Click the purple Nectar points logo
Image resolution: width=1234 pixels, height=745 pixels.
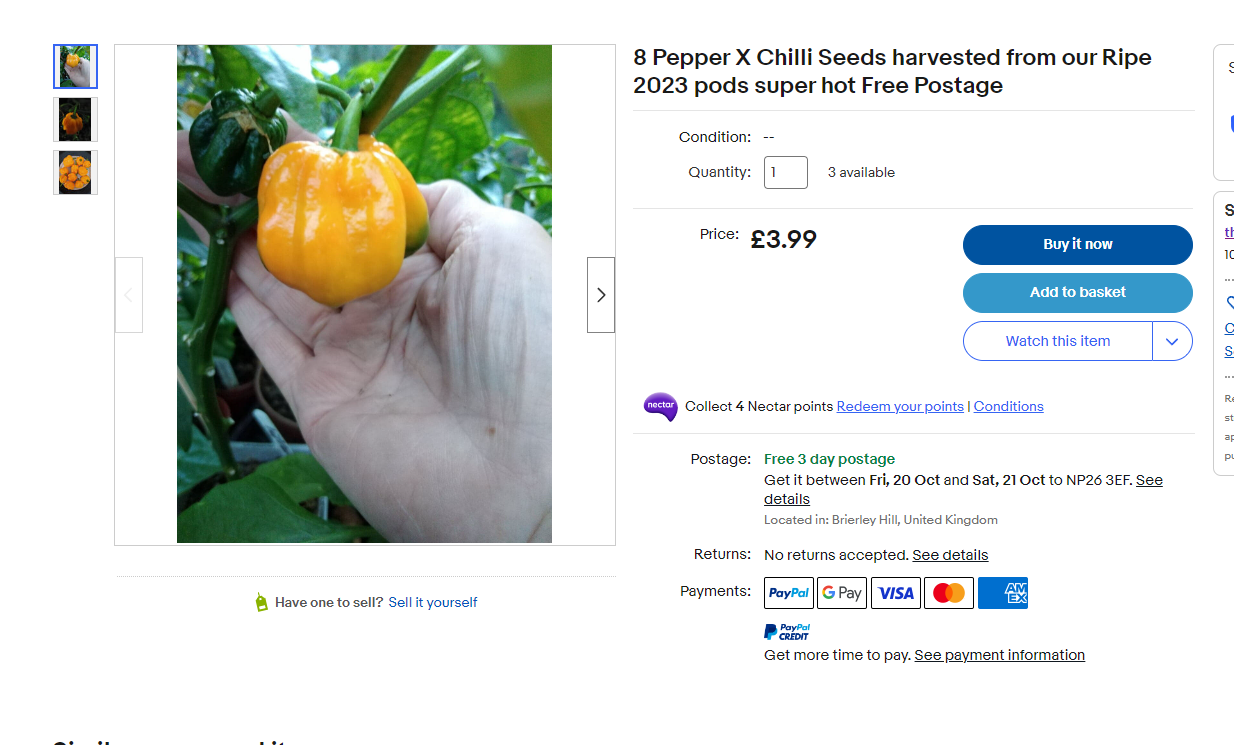click(660, 407)
